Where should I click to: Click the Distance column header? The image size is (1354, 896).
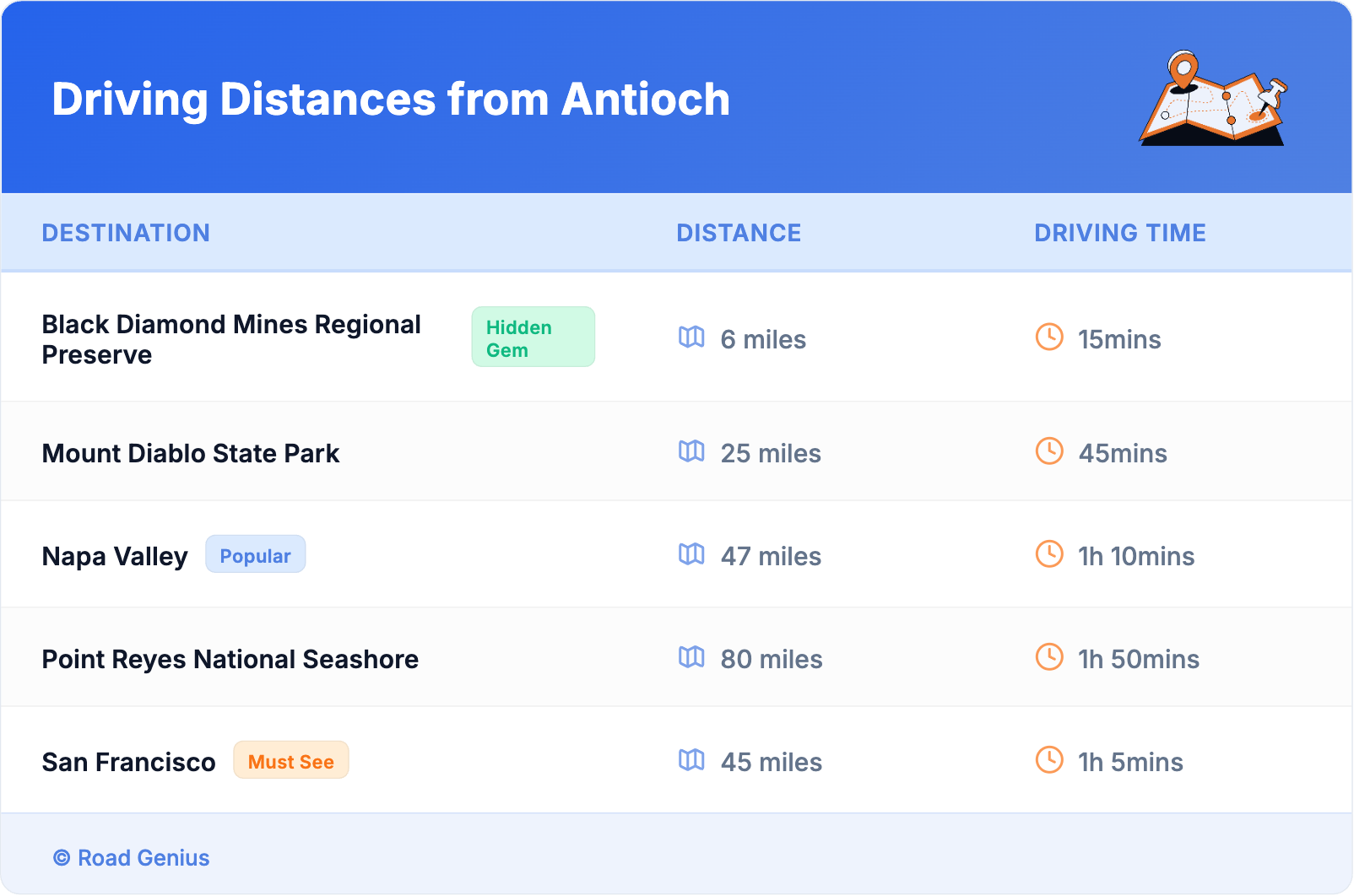(x=739, y=233)
